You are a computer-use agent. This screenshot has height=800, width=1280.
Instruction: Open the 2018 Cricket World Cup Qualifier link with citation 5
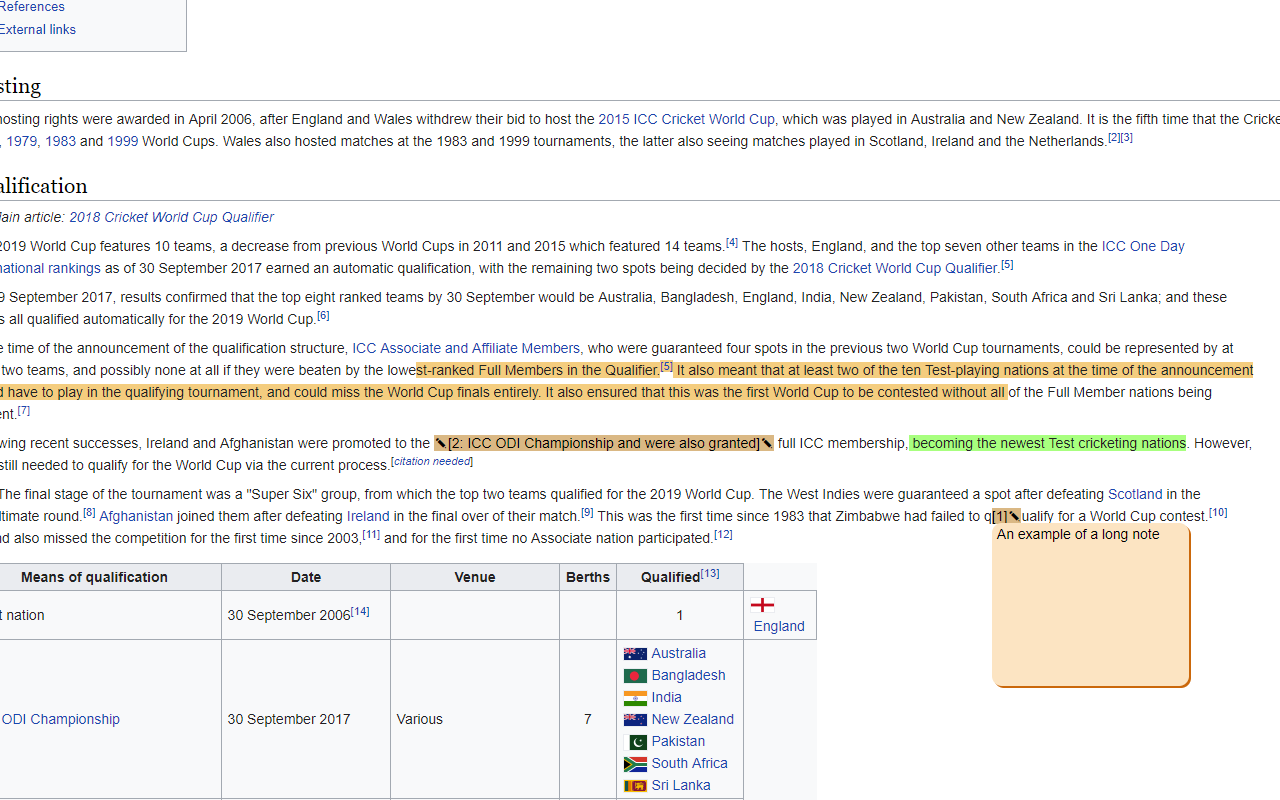pos(896,268)
